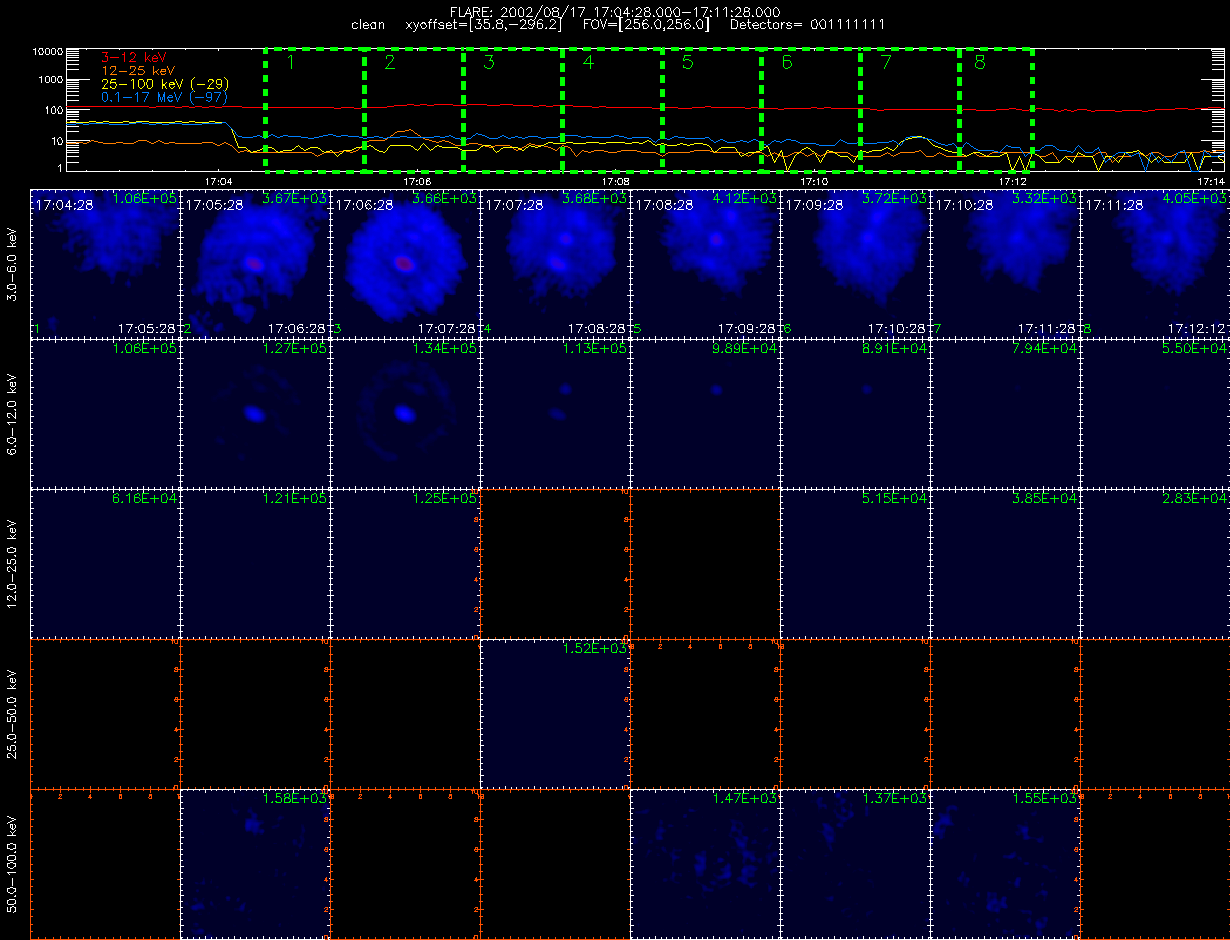Screen dimensions: 1230x940
Task: Open the 6.0-12.0 keV panel labeled 7.94E+04
Action: click(x=1005, y=413)
